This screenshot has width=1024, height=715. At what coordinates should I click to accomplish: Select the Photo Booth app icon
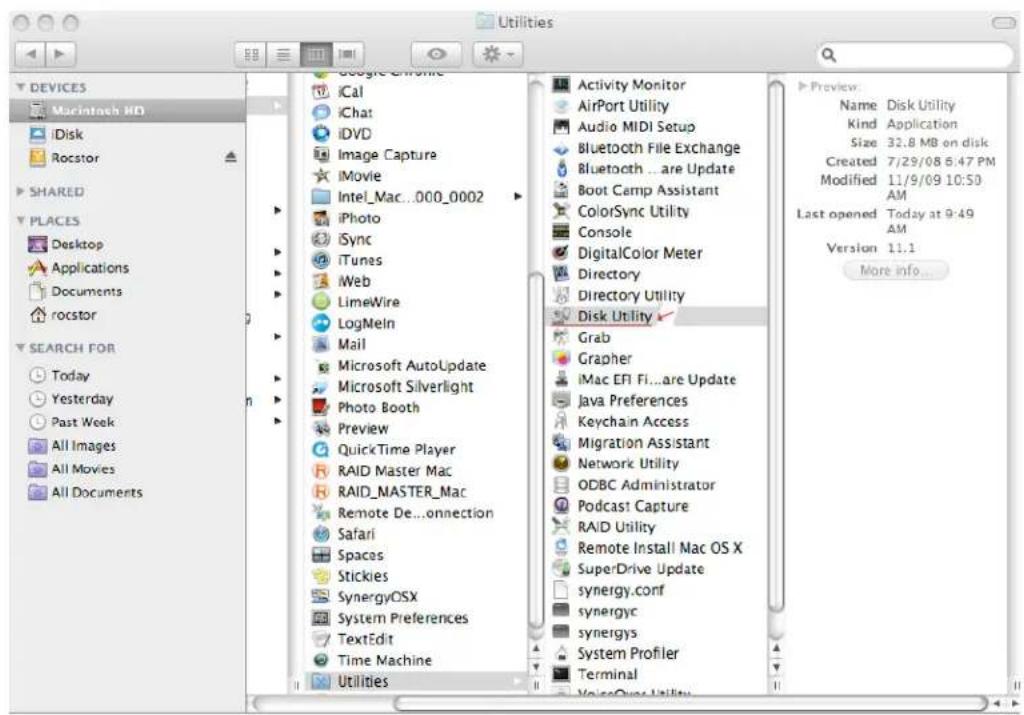[x=321, y=407]
